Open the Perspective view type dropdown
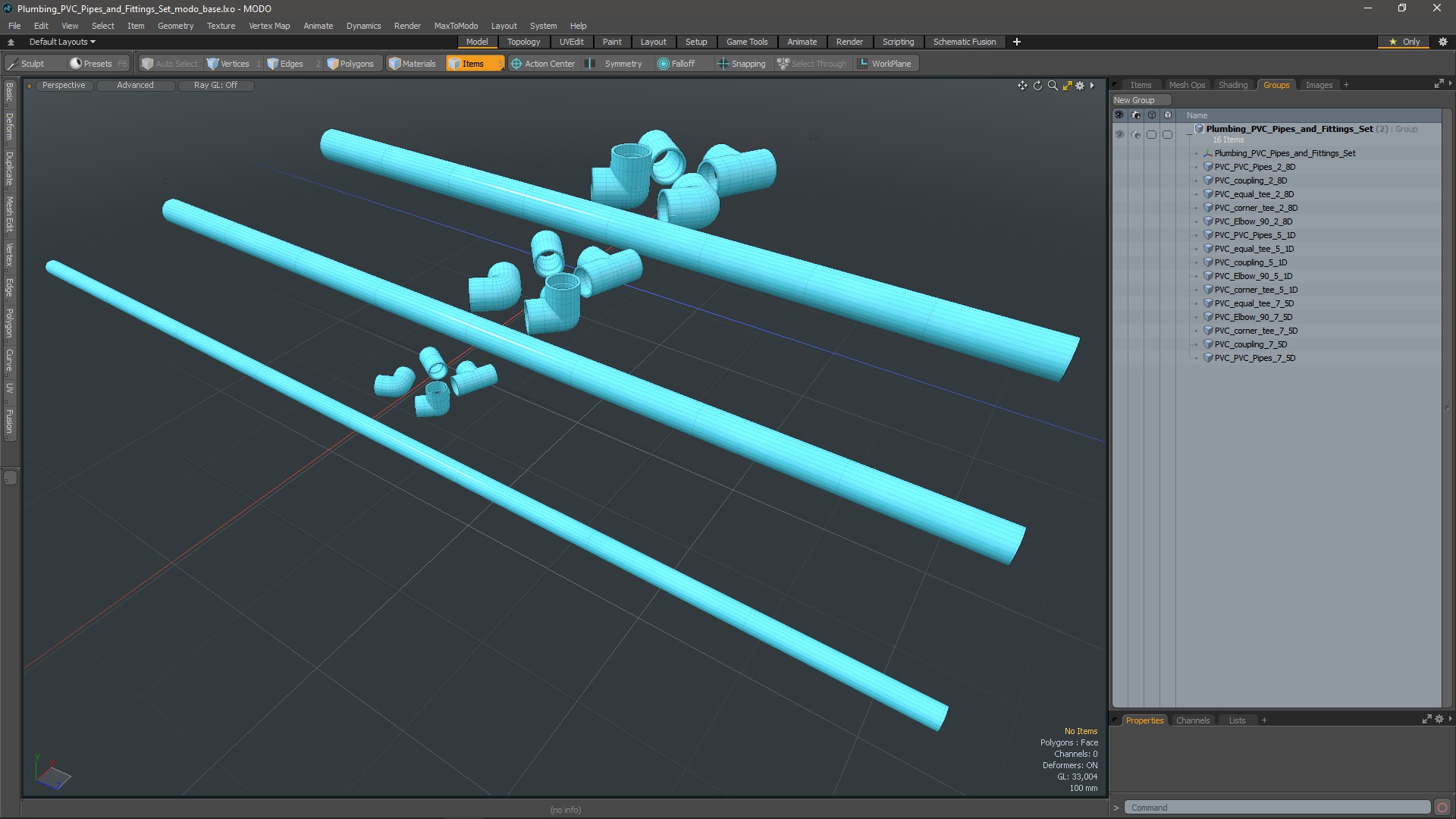This screenshot has height=819, width=1456. click(x=64, y=85)
